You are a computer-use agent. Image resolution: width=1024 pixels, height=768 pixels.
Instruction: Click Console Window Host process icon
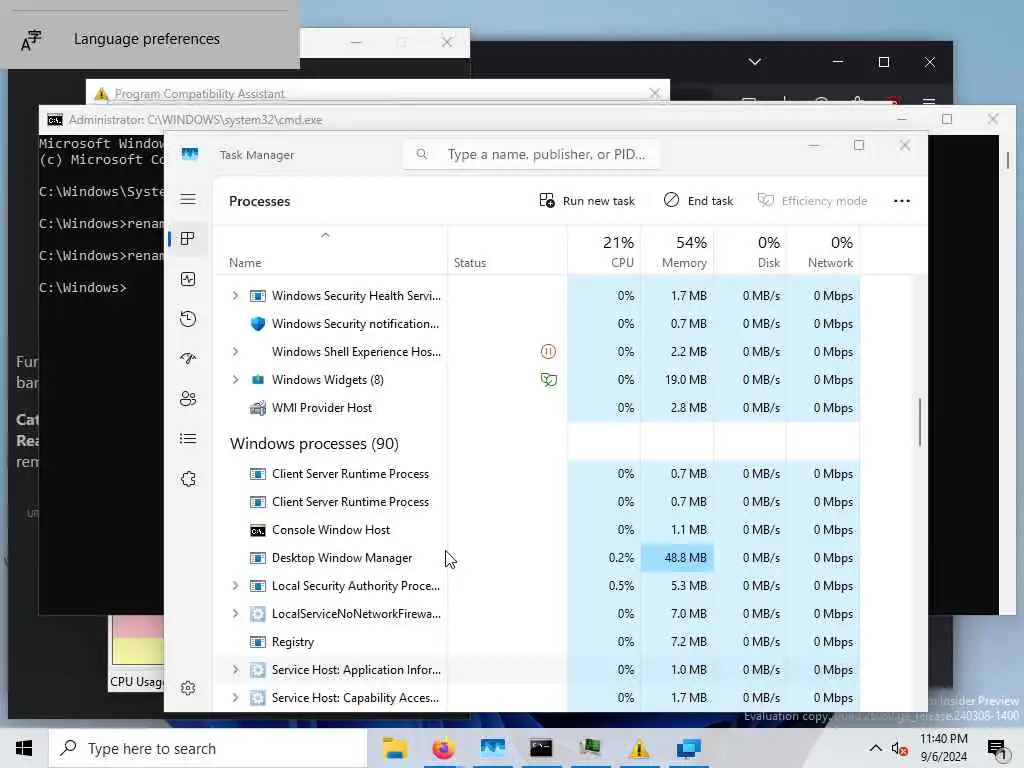pyautogui.click(x=258, y=530)
